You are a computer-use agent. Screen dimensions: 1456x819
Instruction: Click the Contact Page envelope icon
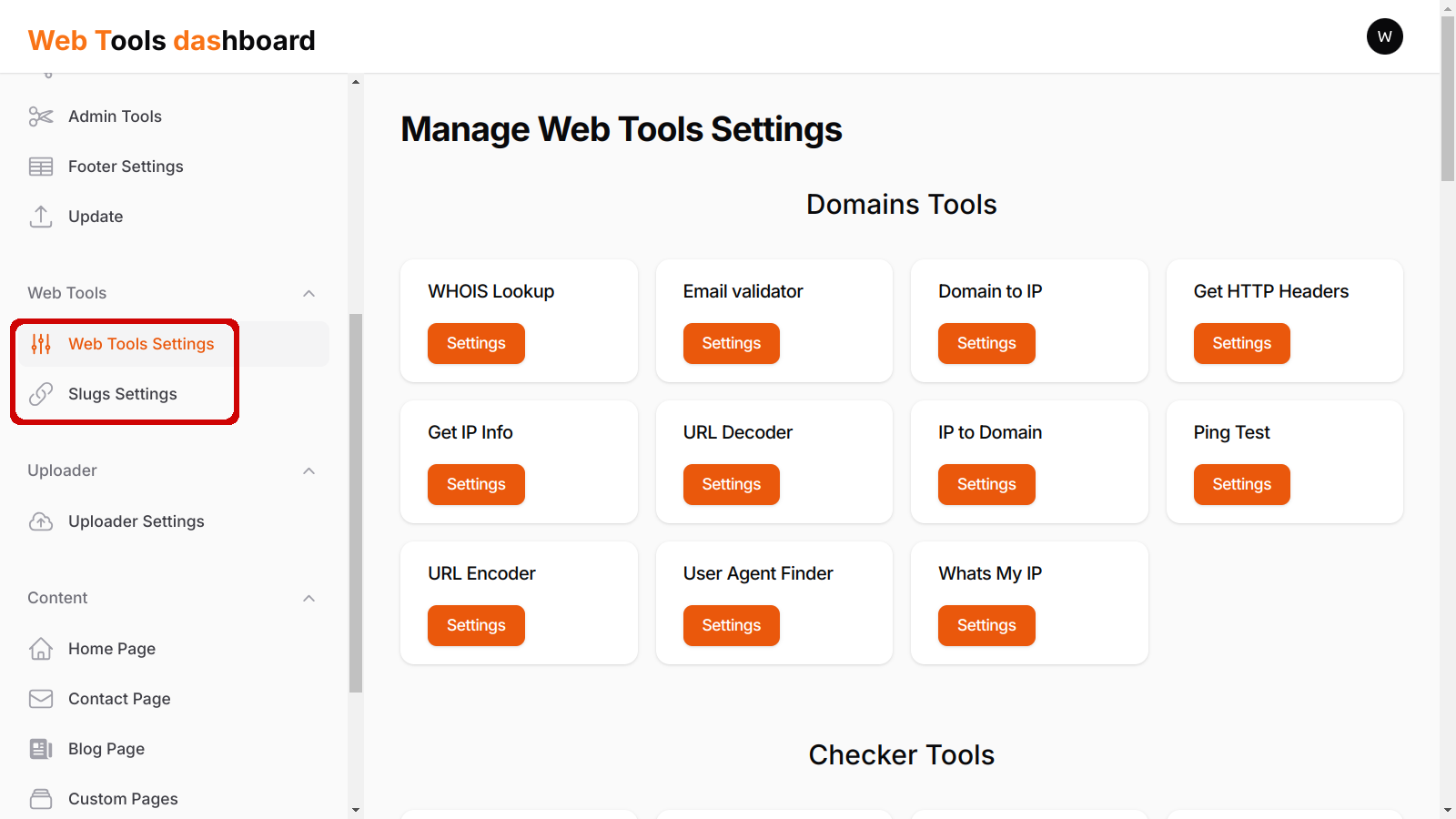click(40, 698)
